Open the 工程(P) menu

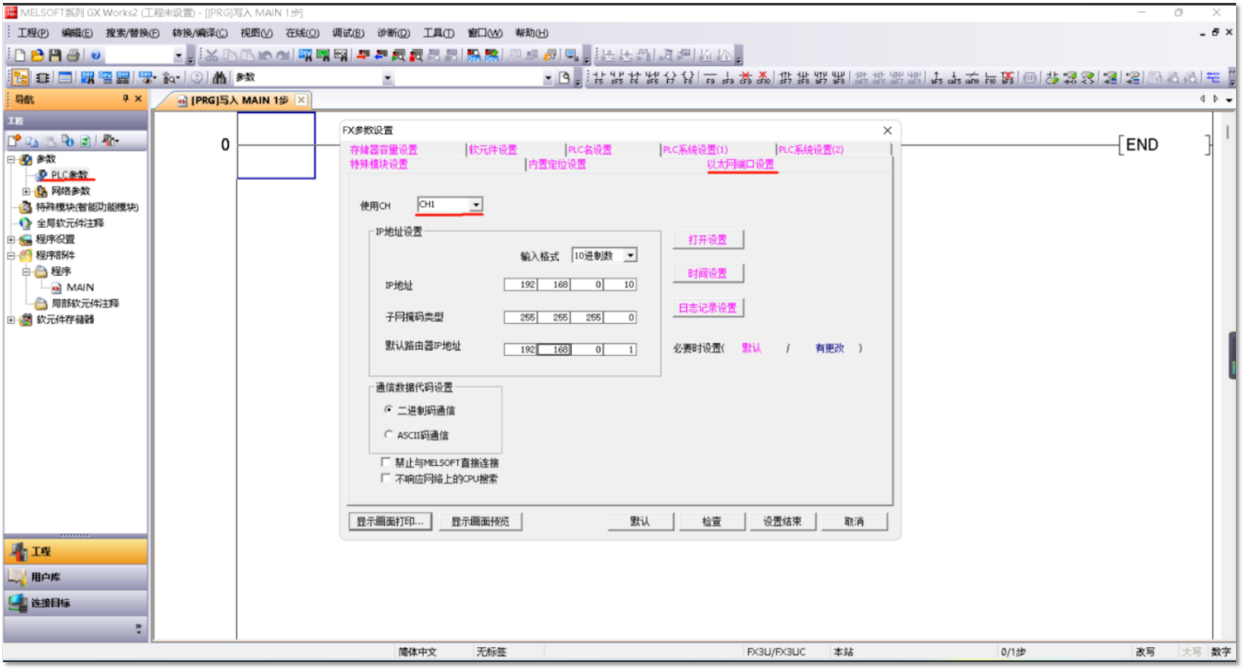33,33
